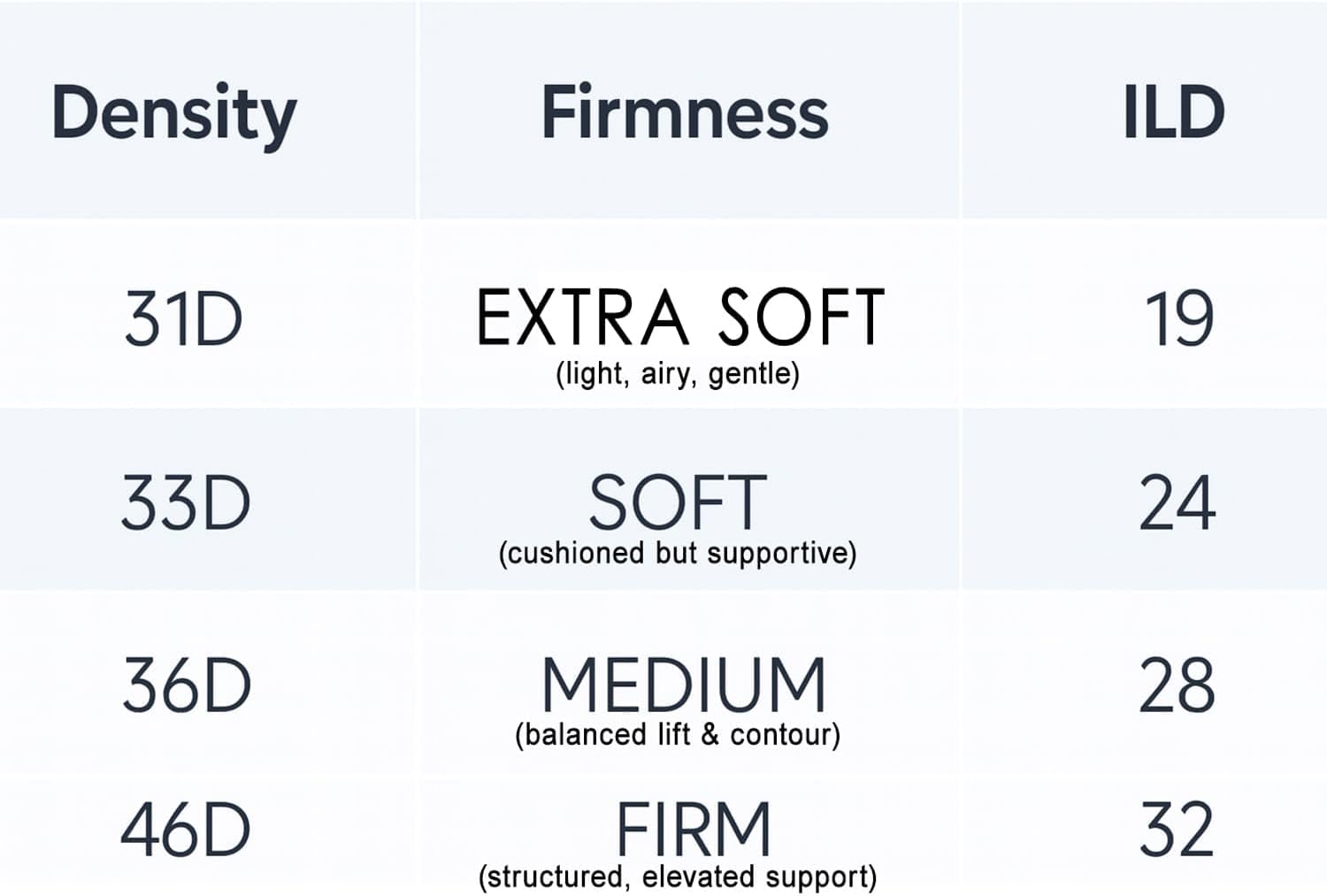The height and width of the screenshot is (896, 1327).
Task: Click the Density column header
Action: point(174,113)
